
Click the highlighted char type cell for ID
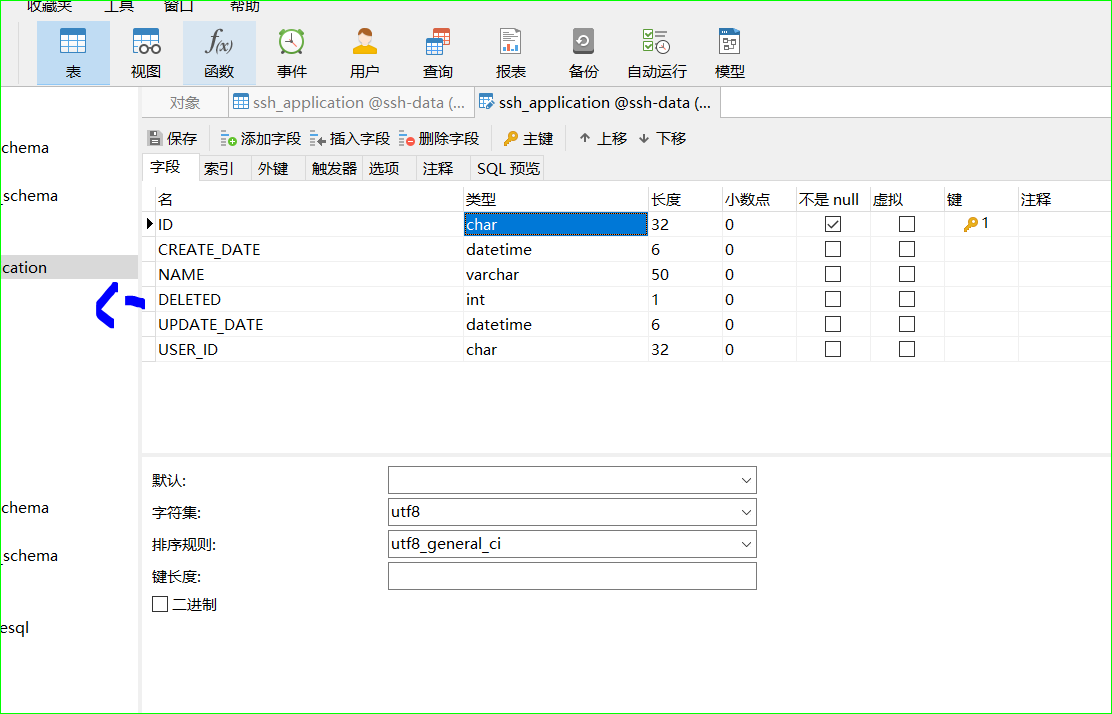[x=555, y=224]
